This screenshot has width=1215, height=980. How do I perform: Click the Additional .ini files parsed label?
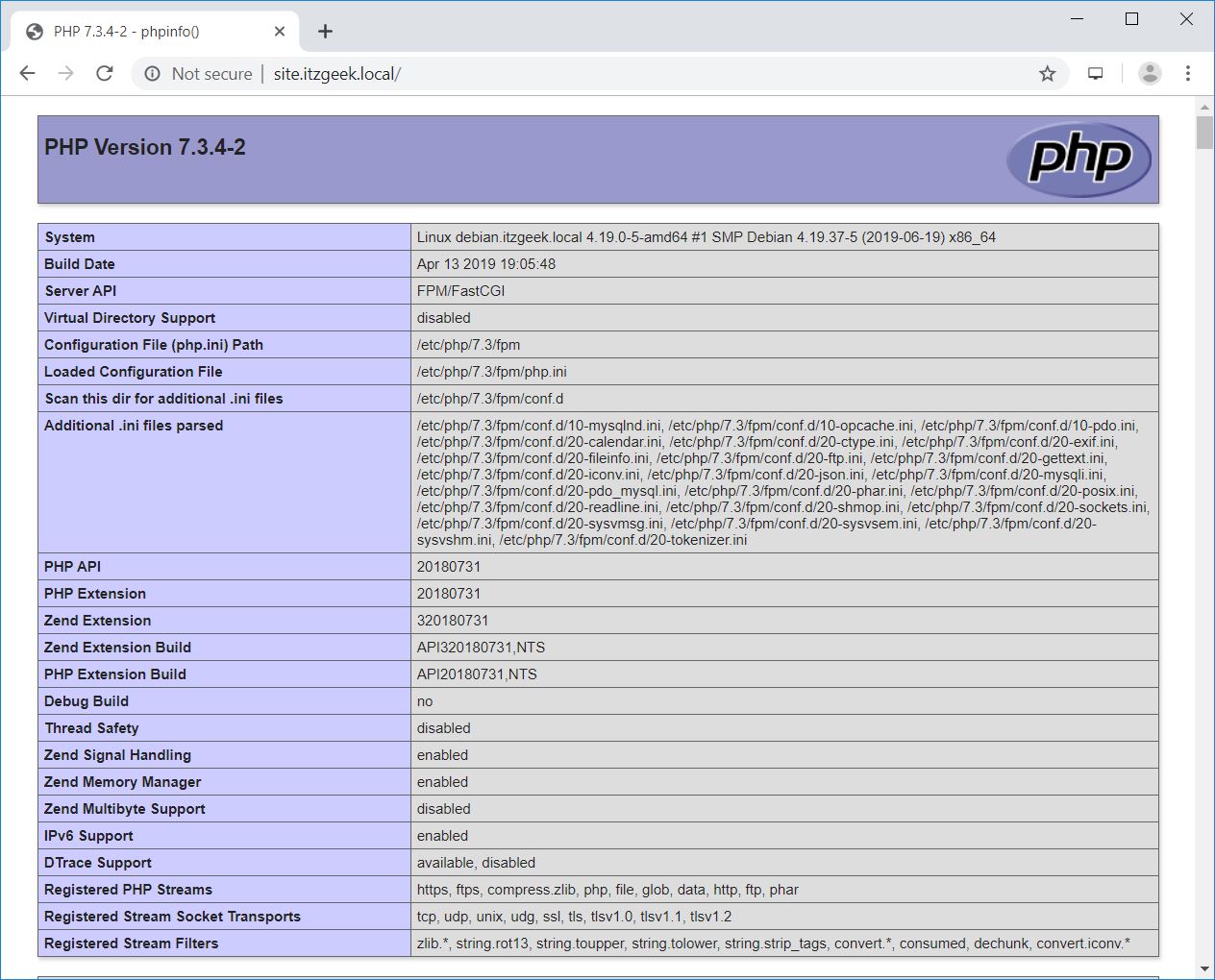click(134, 426)
